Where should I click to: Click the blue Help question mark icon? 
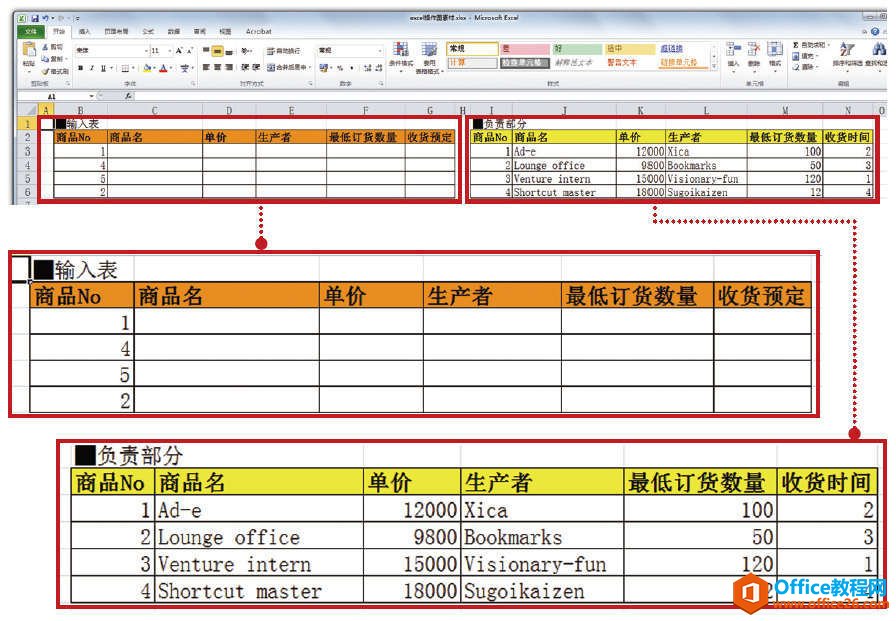(875, 31)
